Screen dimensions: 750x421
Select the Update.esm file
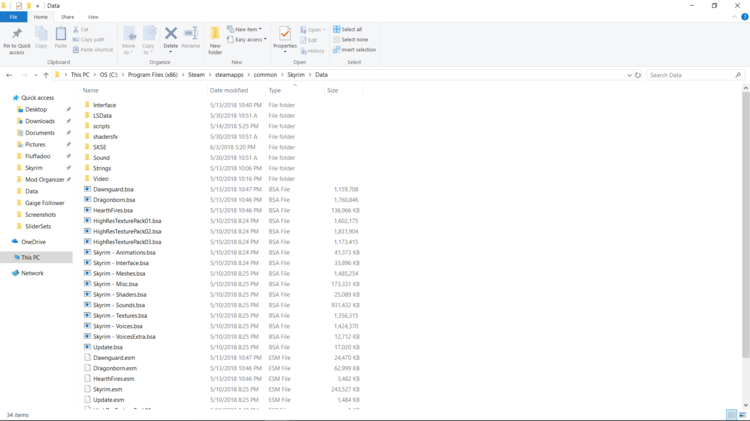(109, 400)
